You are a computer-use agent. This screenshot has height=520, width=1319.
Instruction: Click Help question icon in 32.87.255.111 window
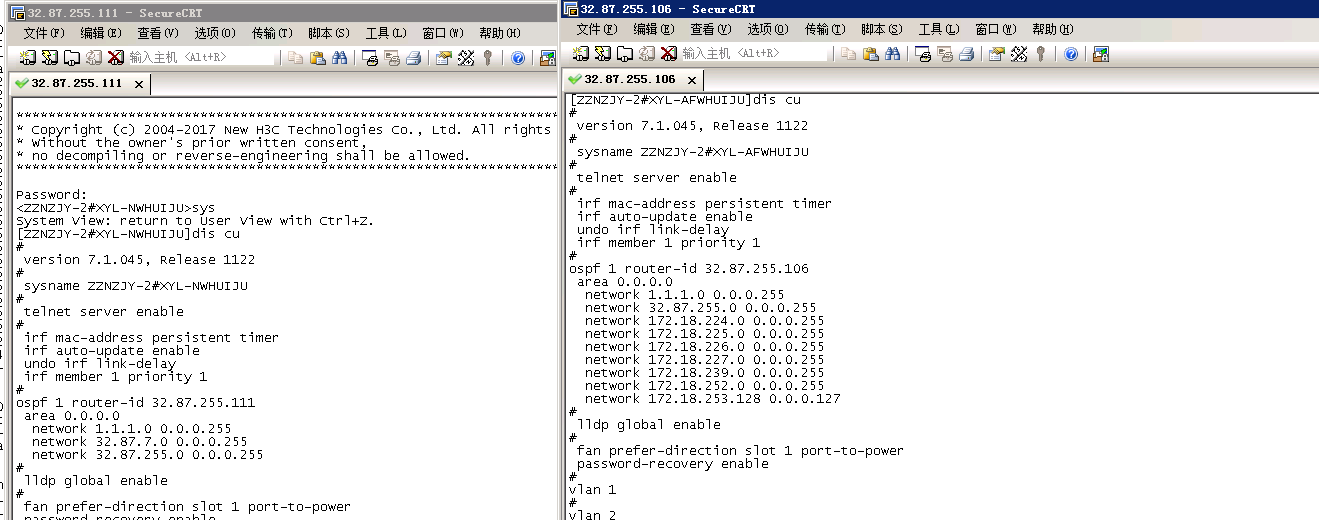coord(518,58)
